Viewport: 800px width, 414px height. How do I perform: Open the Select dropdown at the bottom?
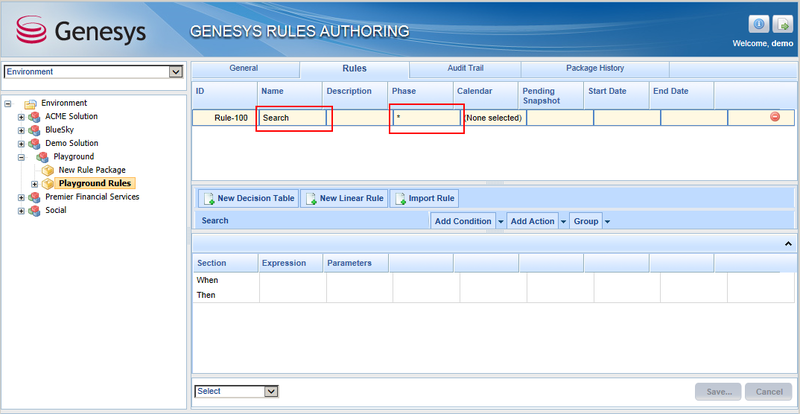tap(272, 392)
